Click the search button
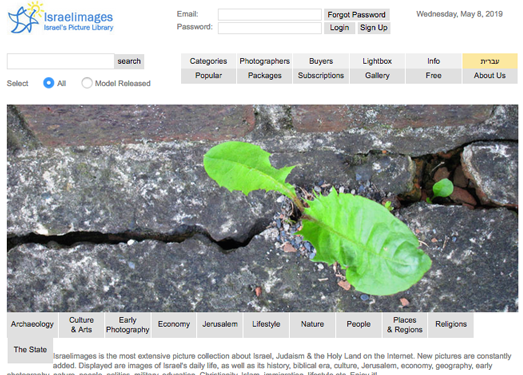The height and width of the screenshot is (375, 523). (129, 61)
